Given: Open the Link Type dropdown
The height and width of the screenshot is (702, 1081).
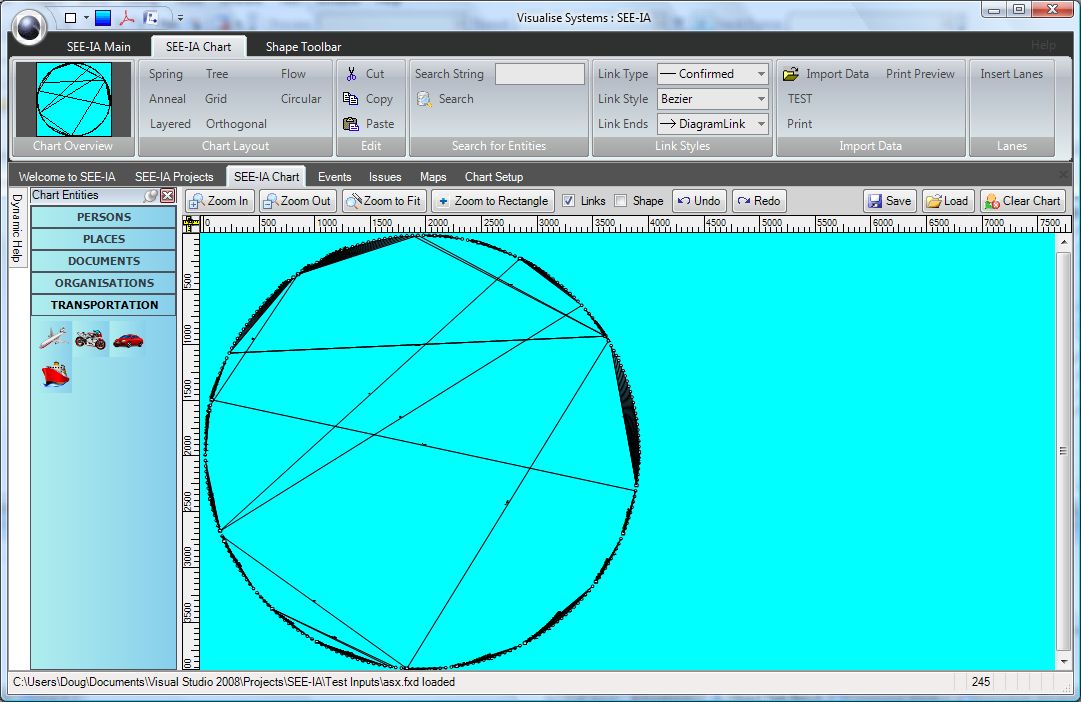Looking at the screenshot, I should point(761,74).
